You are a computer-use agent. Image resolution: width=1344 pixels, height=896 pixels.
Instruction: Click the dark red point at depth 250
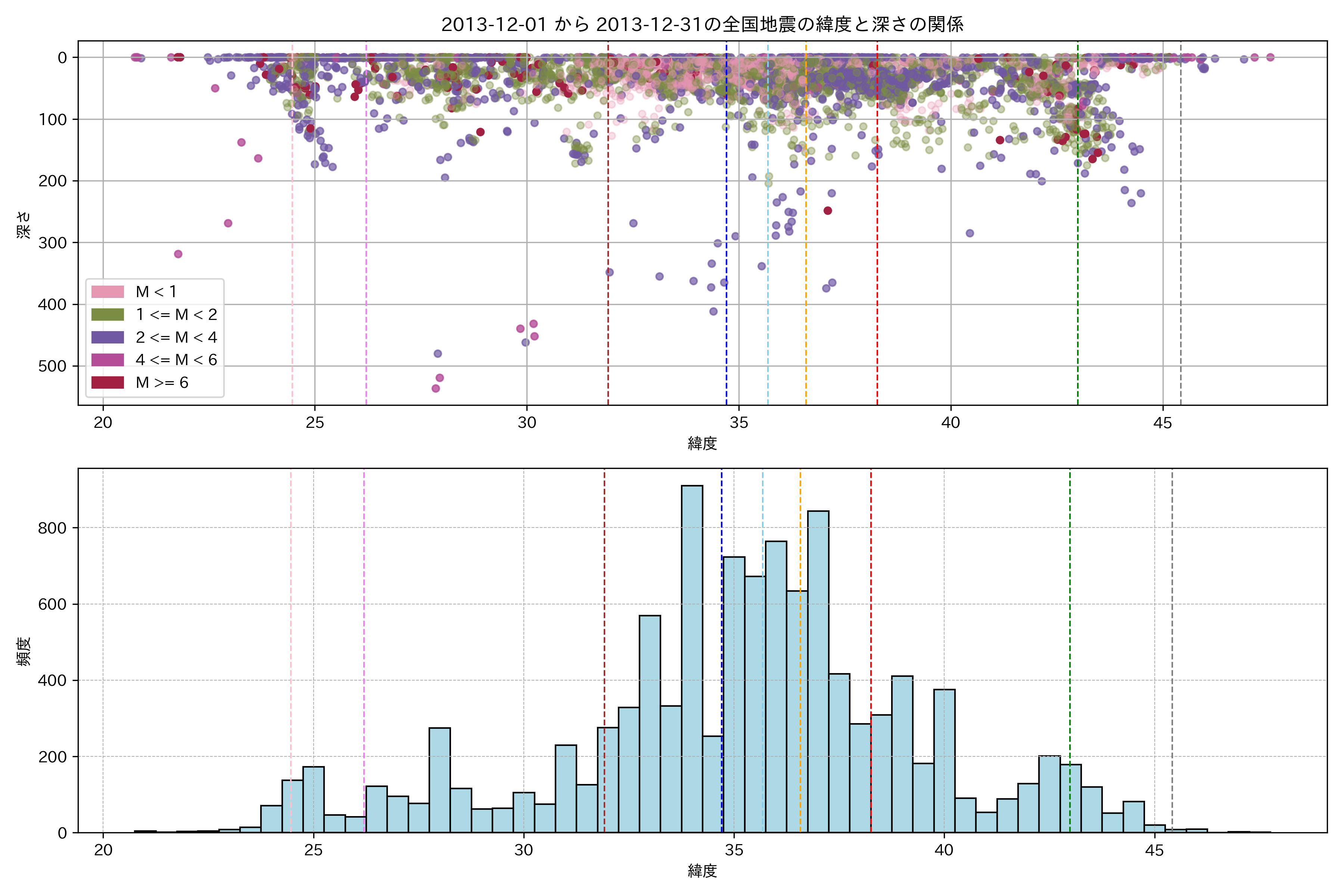click(827, 211)
